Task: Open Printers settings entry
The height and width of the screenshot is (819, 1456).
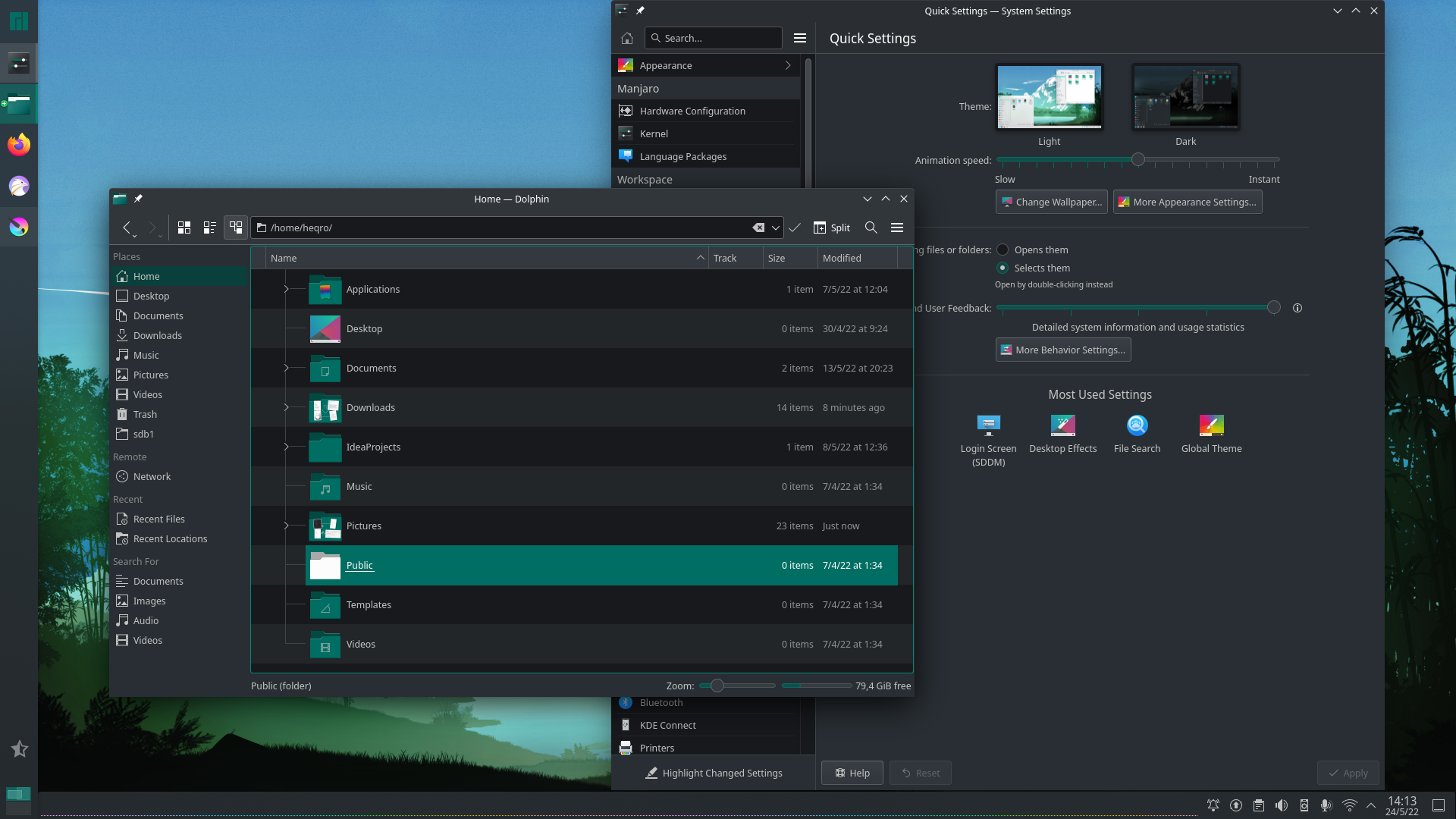Action: (706, 748)
